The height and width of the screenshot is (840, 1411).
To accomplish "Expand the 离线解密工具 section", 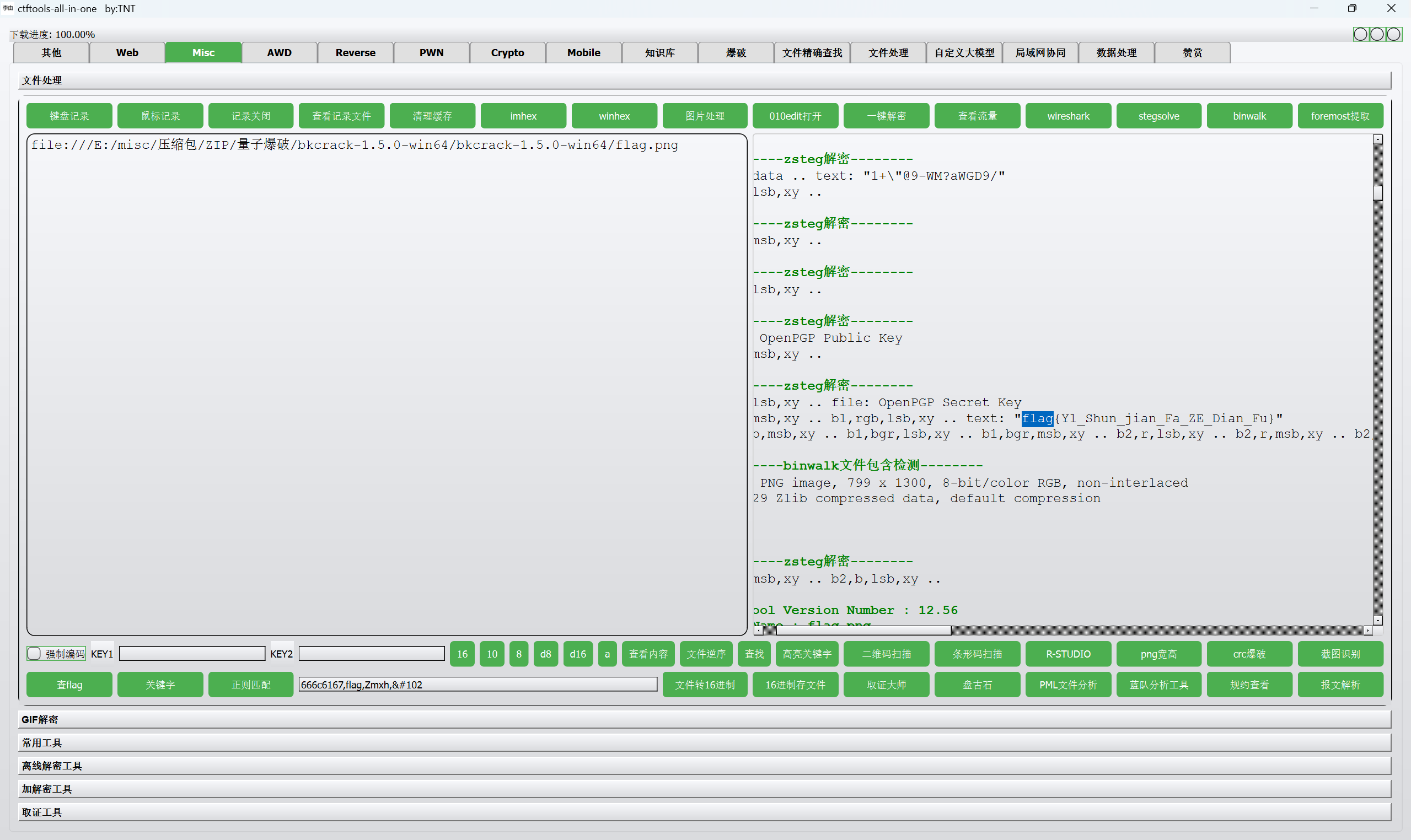I will [x=704, y=766].
